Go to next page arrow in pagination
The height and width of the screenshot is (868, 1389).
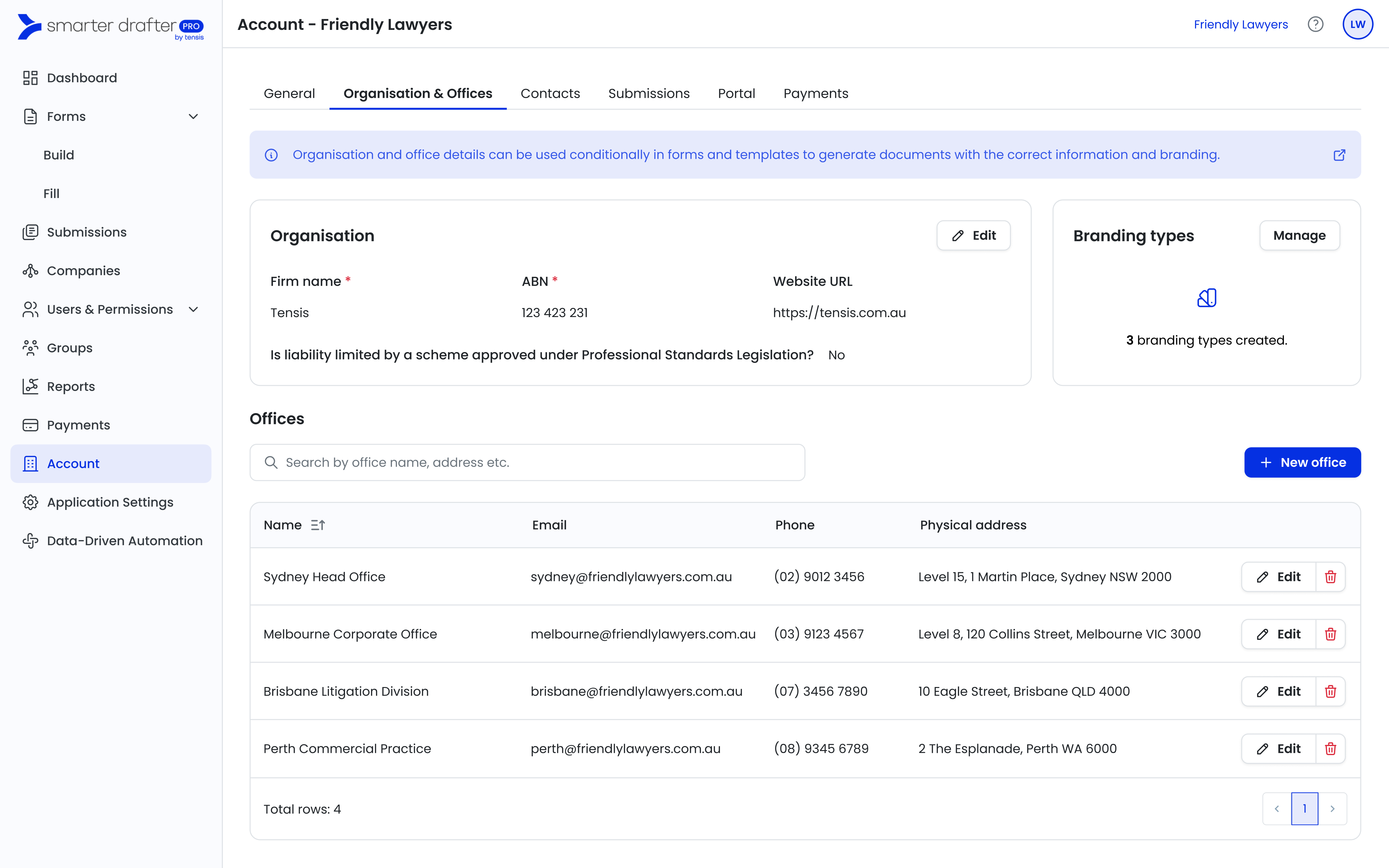tap(1332, 808)
